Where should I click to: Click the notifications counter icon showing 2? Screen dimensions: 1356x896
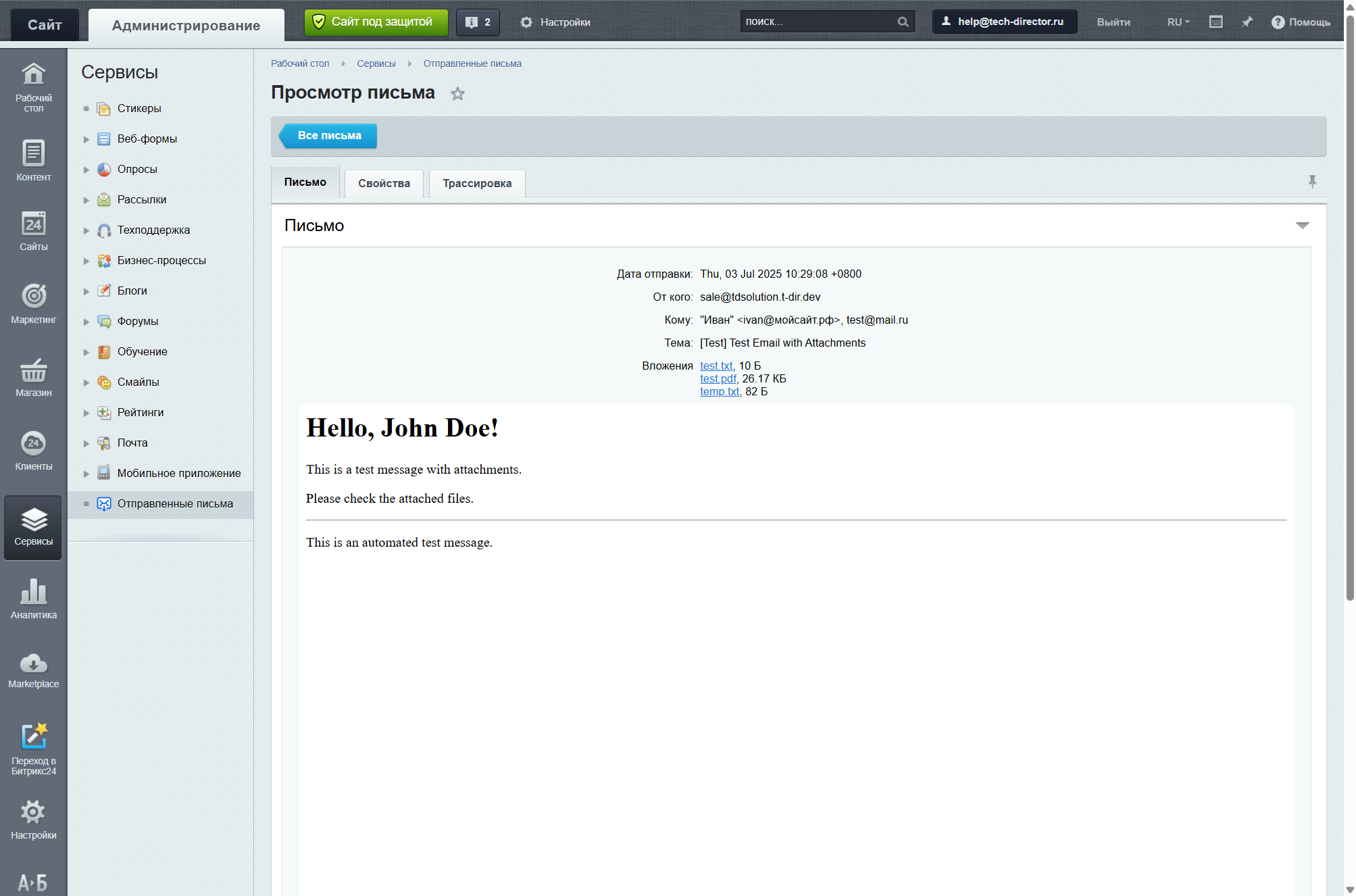pyautogui.click(x=478, y=22)
